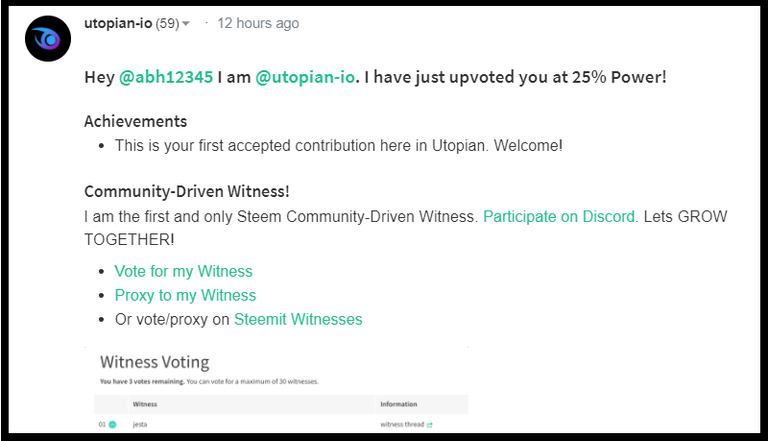Screen dimensions: 768x441
Task: Open the @utopian-io mention link
Action: click(305, 77)
